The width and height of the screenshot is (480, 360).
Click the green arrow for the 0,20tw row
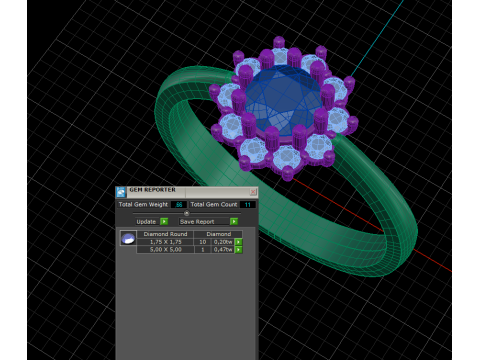point(239,242)
